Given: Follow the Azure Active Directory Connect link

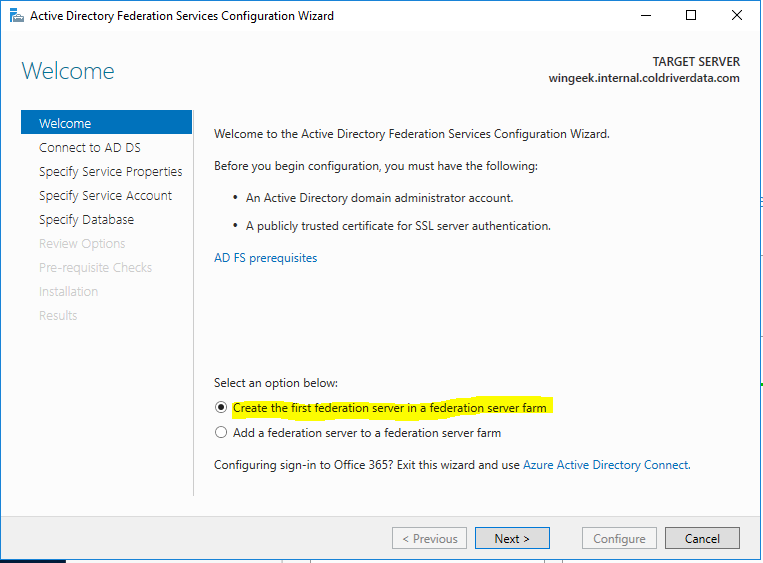Looking at the screenshot, I should [x=605, y=465].
